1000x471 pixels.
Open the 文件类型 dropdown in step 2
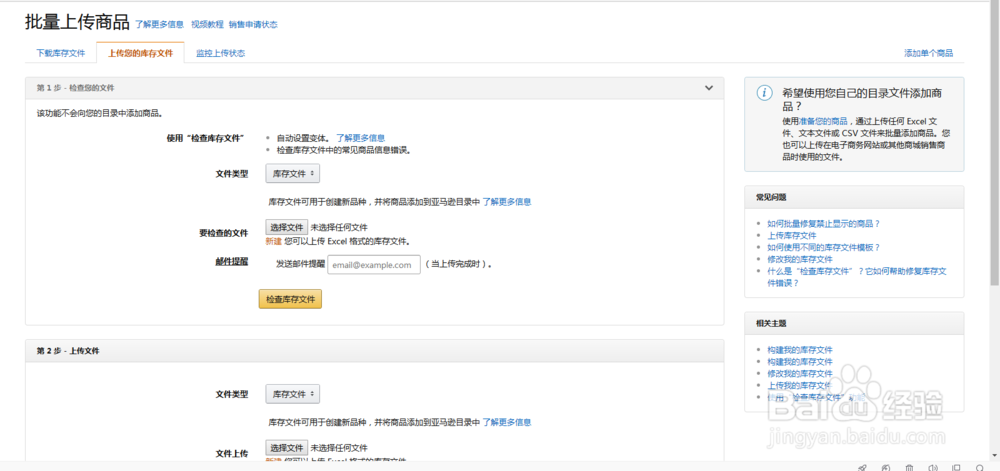pos(292,394)
